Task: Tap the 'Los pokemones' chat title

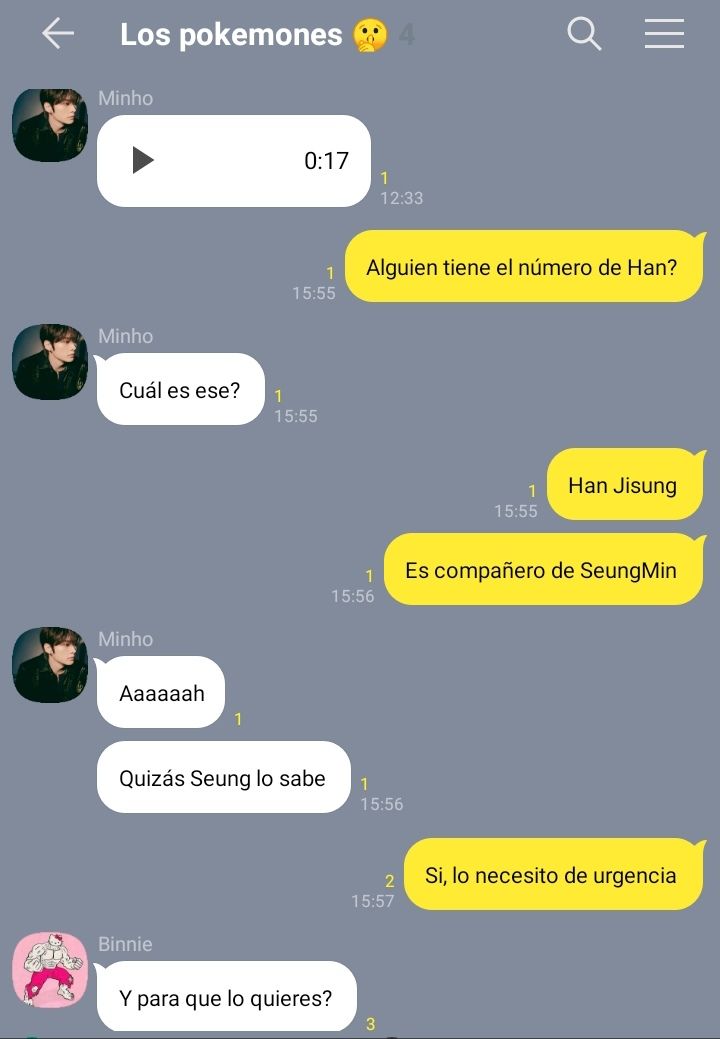Action: point(231,34)
